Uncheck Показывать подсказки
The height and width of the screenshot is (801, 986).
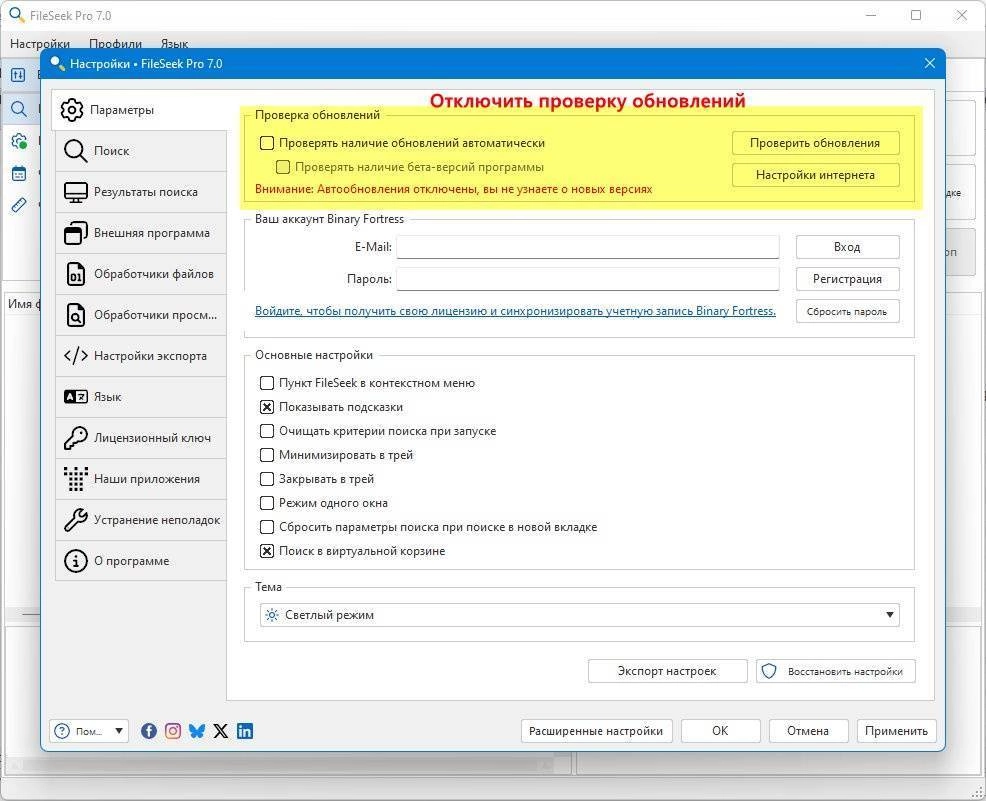267,407
